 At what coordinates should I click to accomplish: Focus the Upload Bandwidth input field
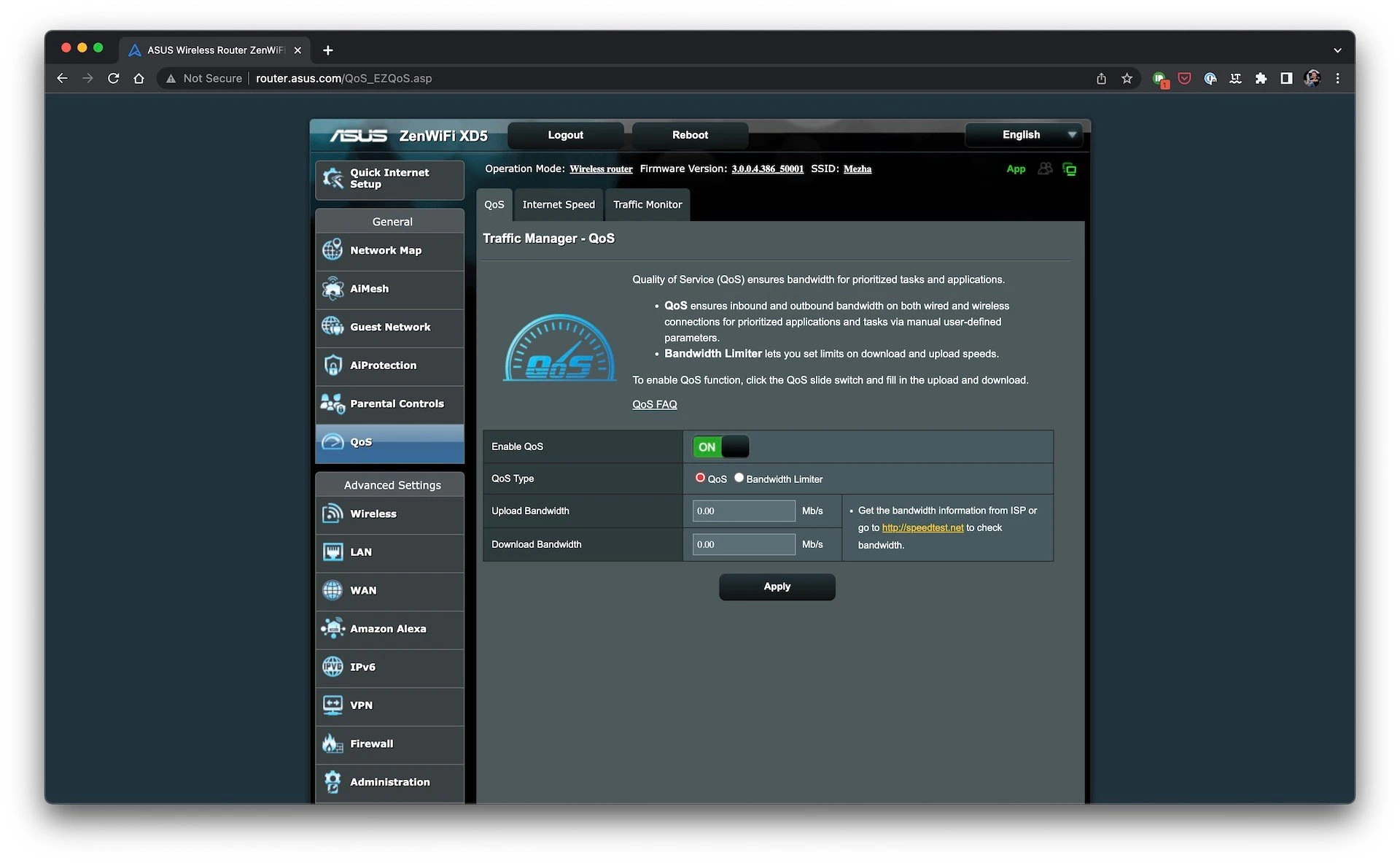(x=744, y=511)
